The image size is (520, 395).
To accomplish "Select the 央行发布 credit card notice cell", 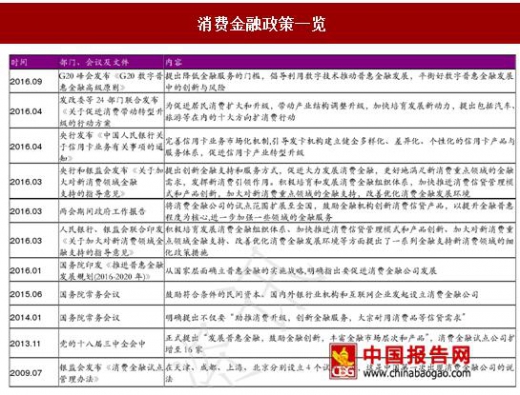I will (x=111, y=146).
